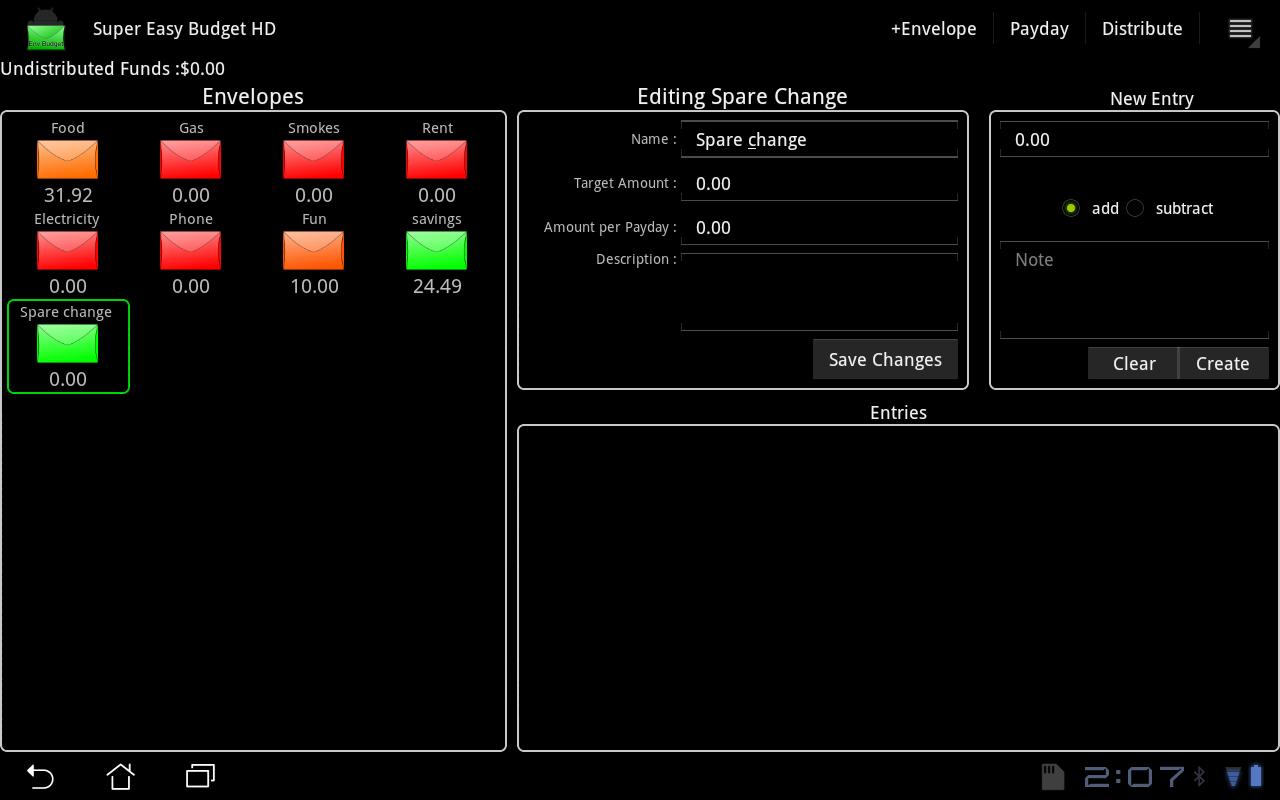The width and height of the screenshot is (1280, 800).
Task: Click the Fun balance 10.00
Action: [x=314, y=286]
